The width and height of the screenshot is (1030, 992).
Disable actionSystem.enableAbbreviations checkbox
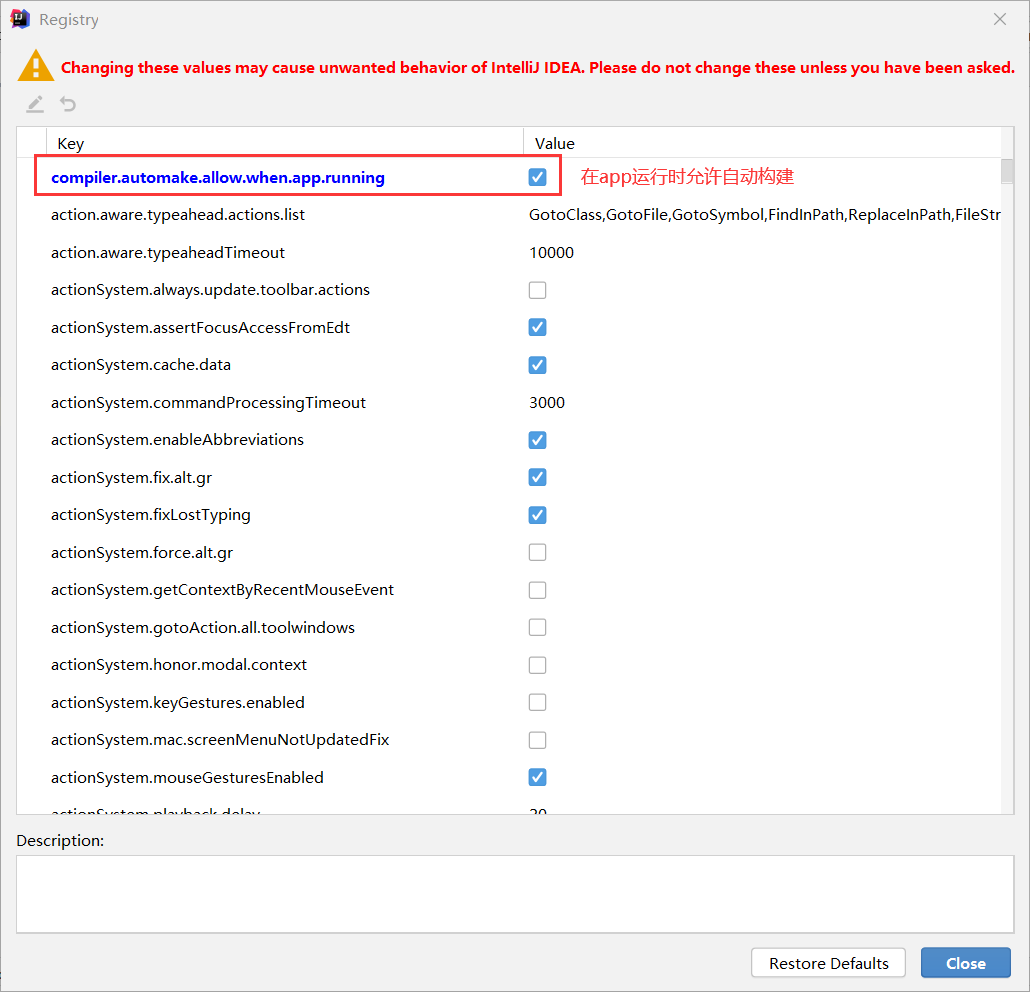[537, 440]
